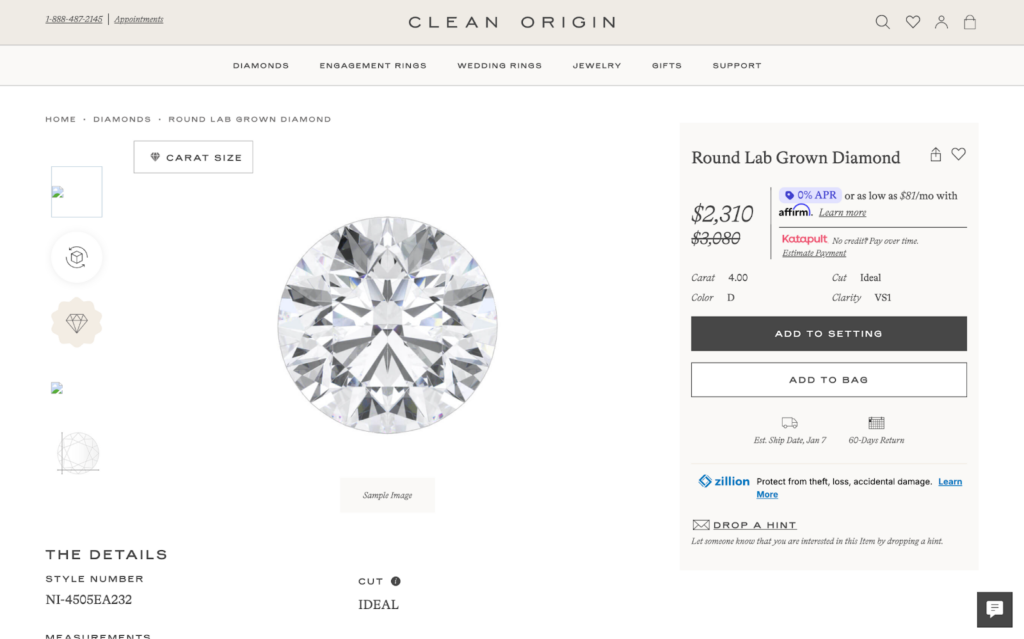Viewport: 1024px width, 639px height.
Task: Click the Add to Bag button
Action: tap(828, 380)
